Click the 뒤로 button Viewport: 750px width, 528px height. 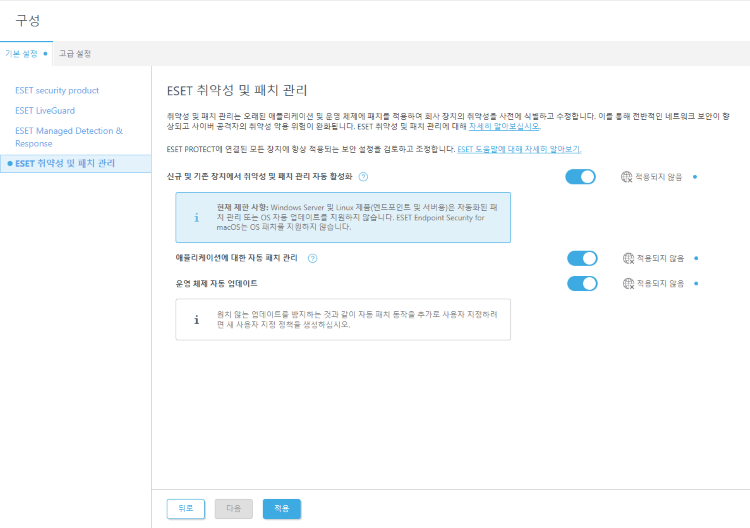(x=186, y=509)
